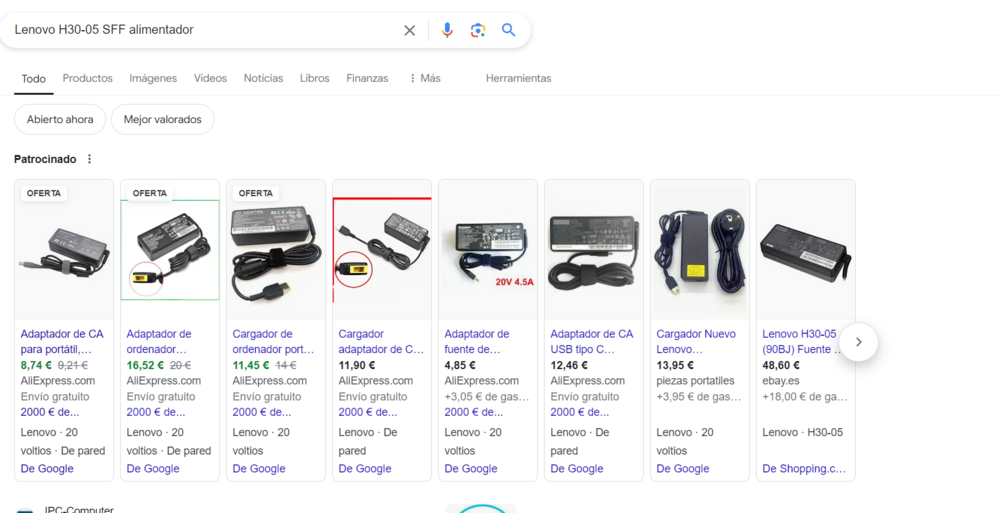The height and width of the screenshot is (513, 1000).
Task: Click the '48,60 €' price text
Action: (781, 365)
